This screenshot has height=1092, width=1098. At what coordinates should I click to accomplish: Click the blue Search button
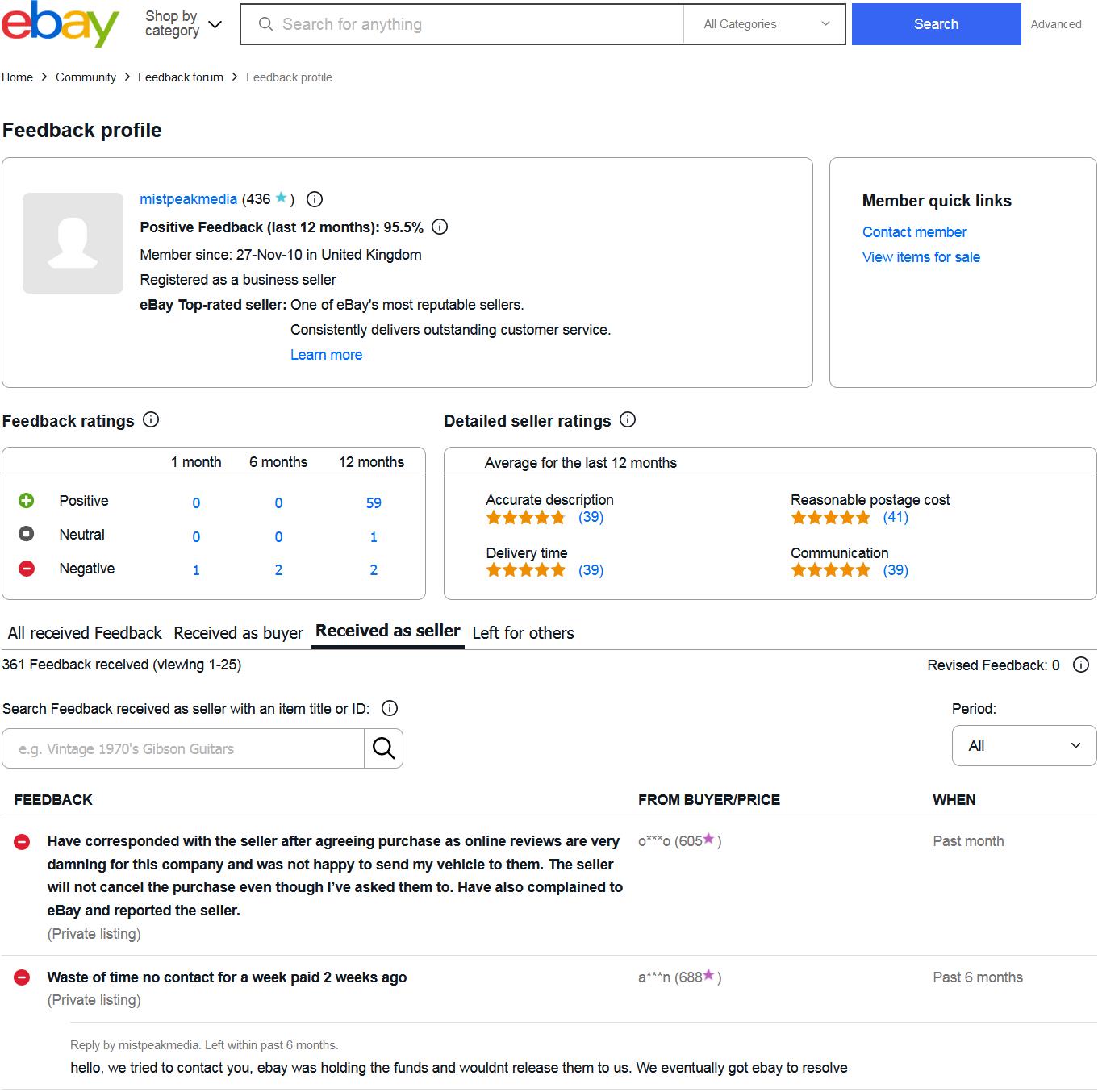coord(936,24)
